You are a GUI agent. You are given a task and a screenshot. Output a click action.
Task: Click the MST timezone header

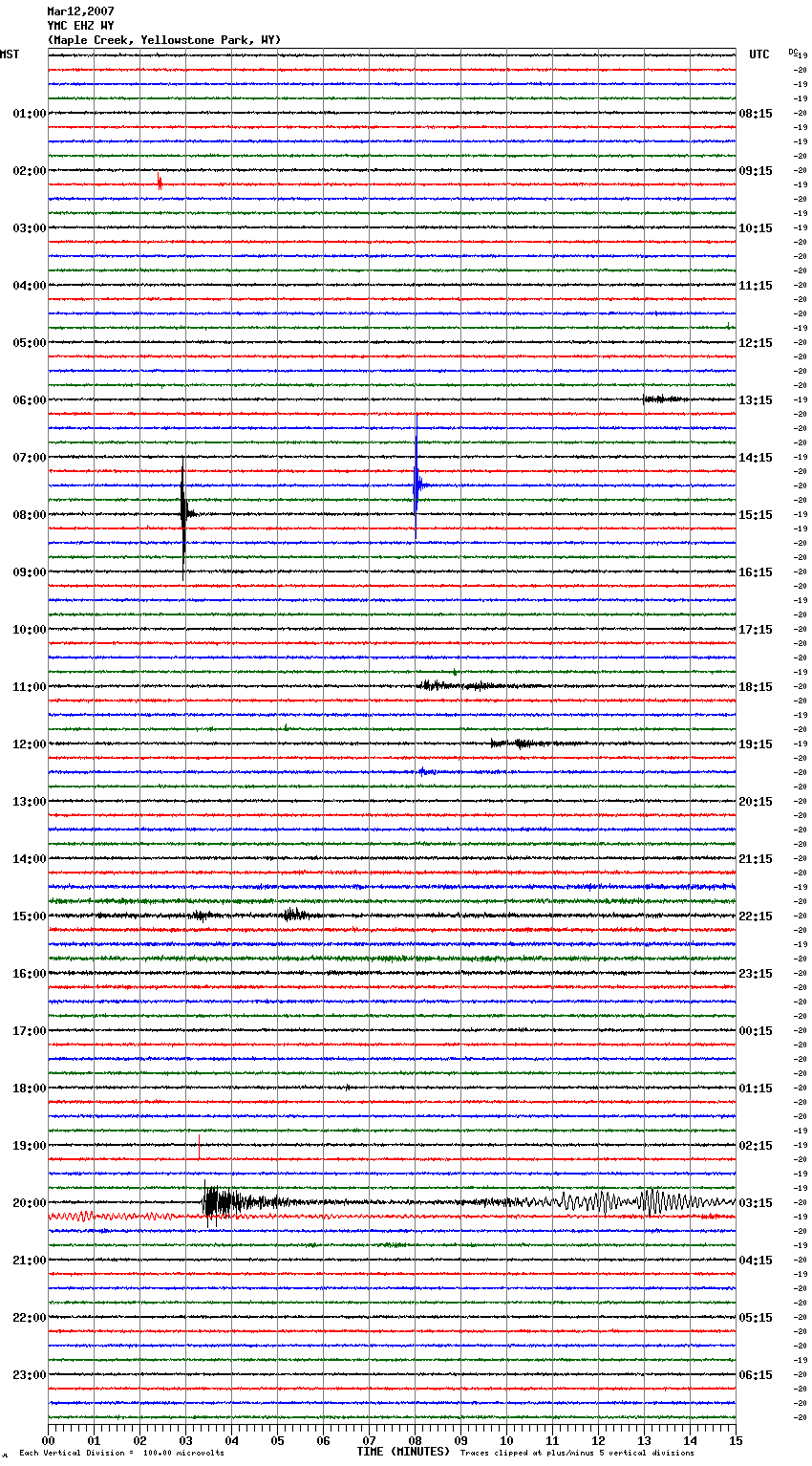(x=10, y=54)
